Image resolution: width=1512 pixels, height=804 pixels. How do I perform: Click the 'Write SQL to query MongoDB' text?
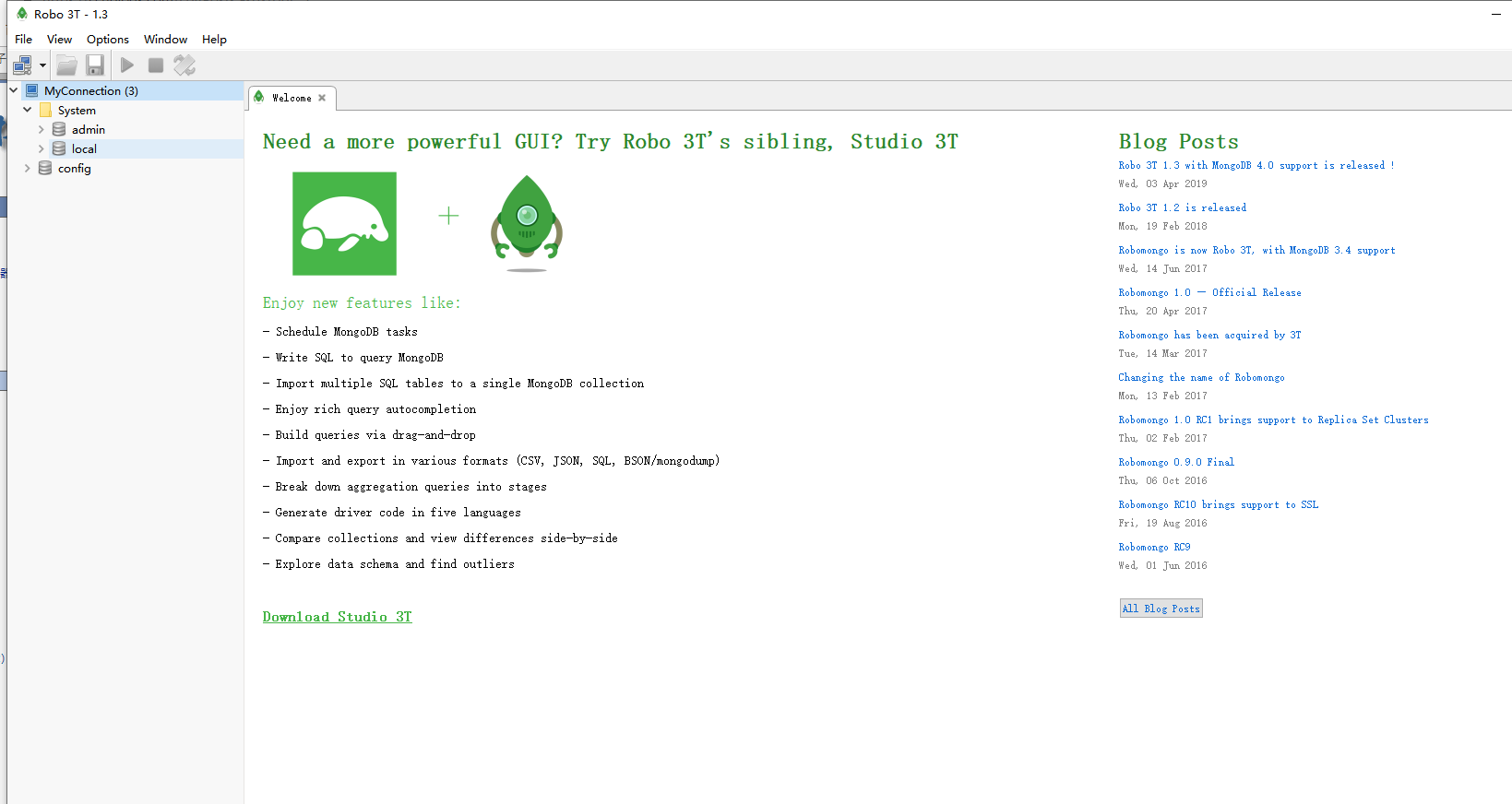[359, 358]
